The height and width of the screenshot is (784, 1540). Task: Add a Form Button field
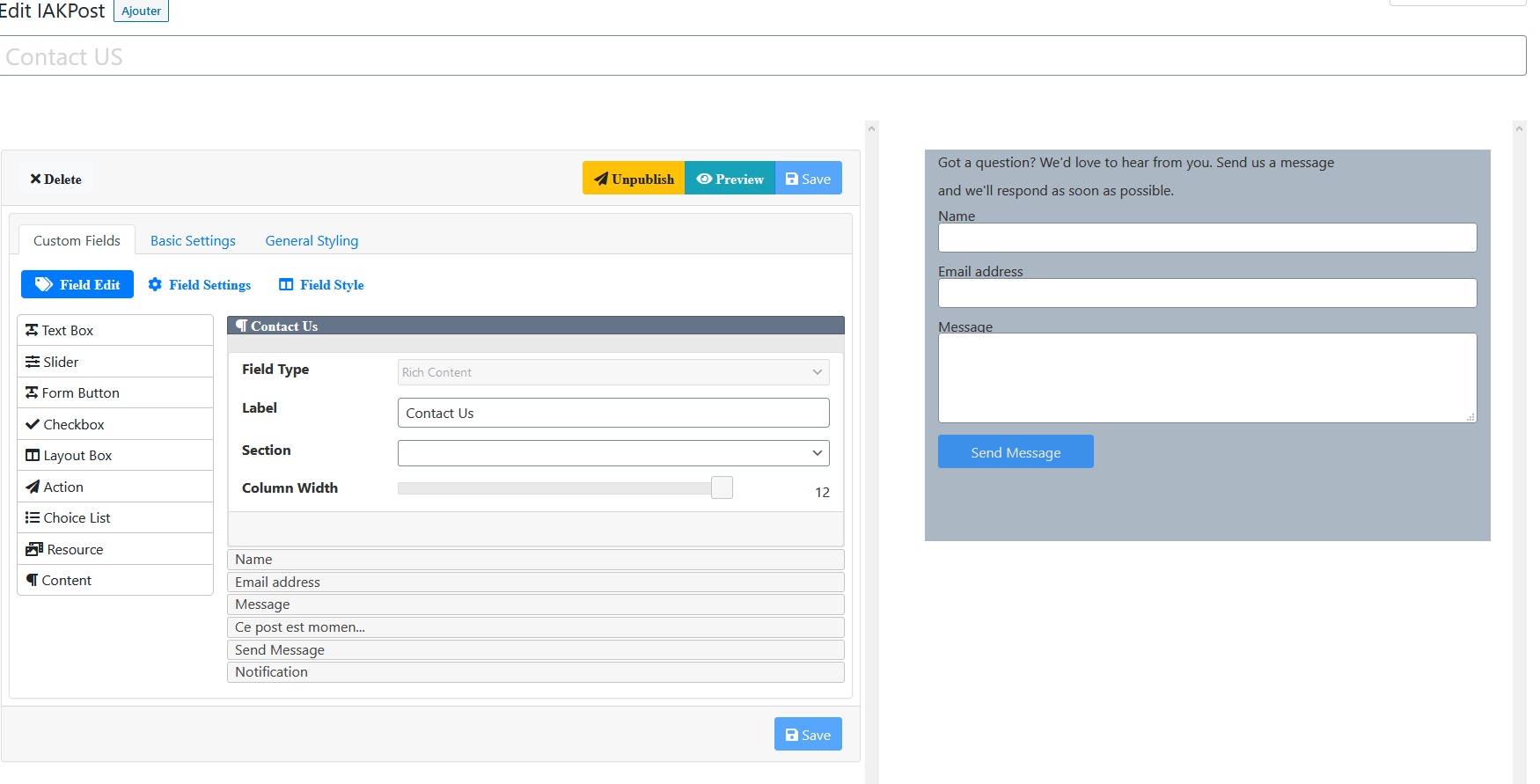click(115, 392)
